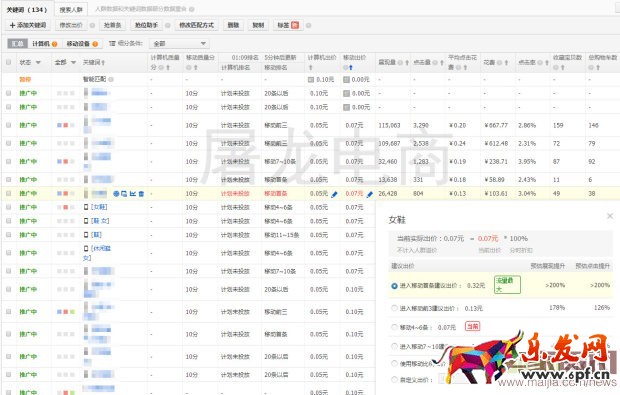Image resolution: width=620 pixels, height=395 pixels.
Task: Click the 暂停 status of 智能匹配 row
Action: point(25,79)
